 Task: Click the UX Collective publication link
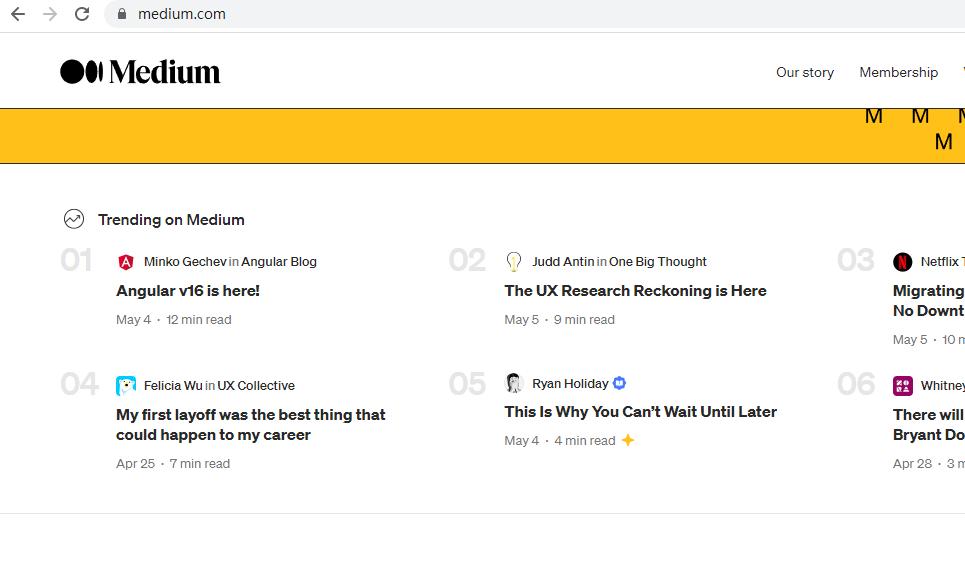point(256,386)
